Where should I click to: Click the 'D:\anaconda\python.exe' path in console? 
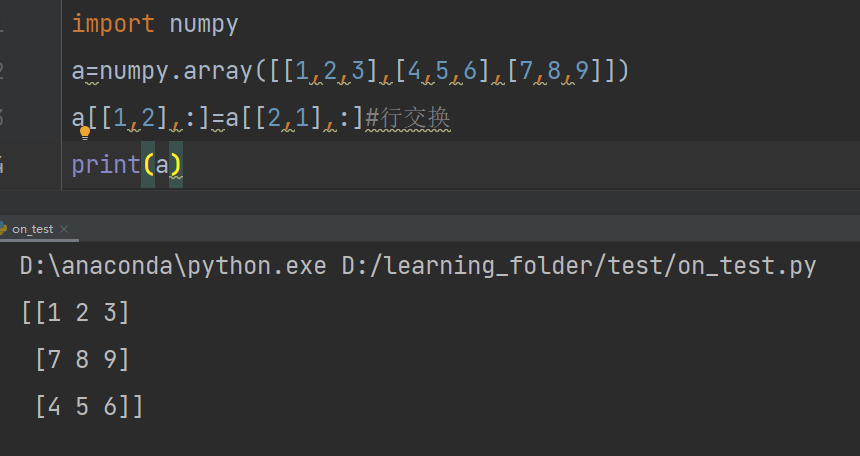[173, 266]
